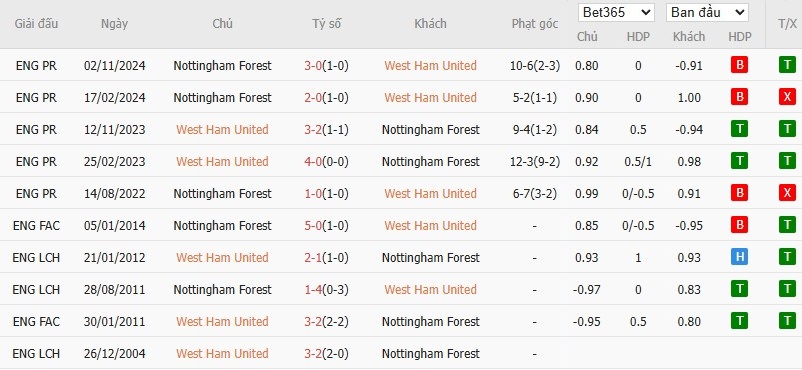The height and width of the screenshot is (370, 802).
Task: Click red X badge for 14/08/2022 match
Action: tap(787, 193)
